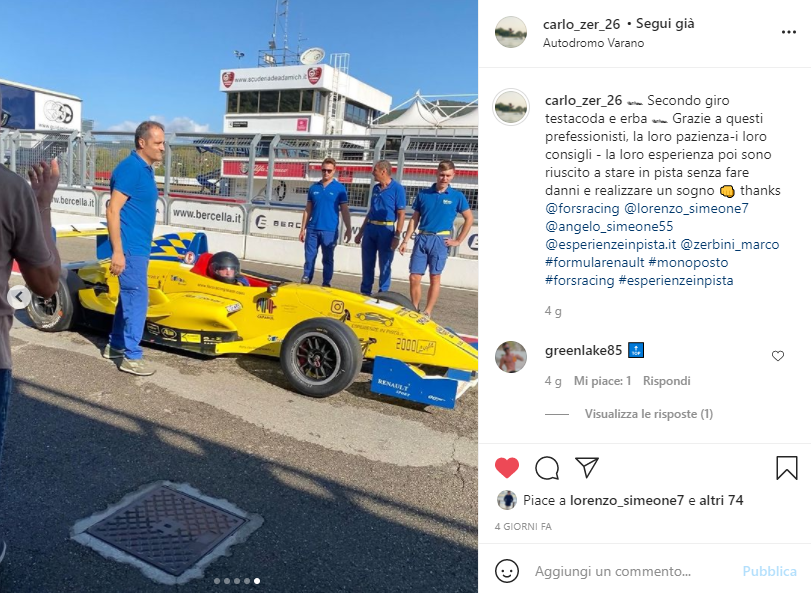Like greenlake85's comment with the heart
811x593 pixels.
778,356
